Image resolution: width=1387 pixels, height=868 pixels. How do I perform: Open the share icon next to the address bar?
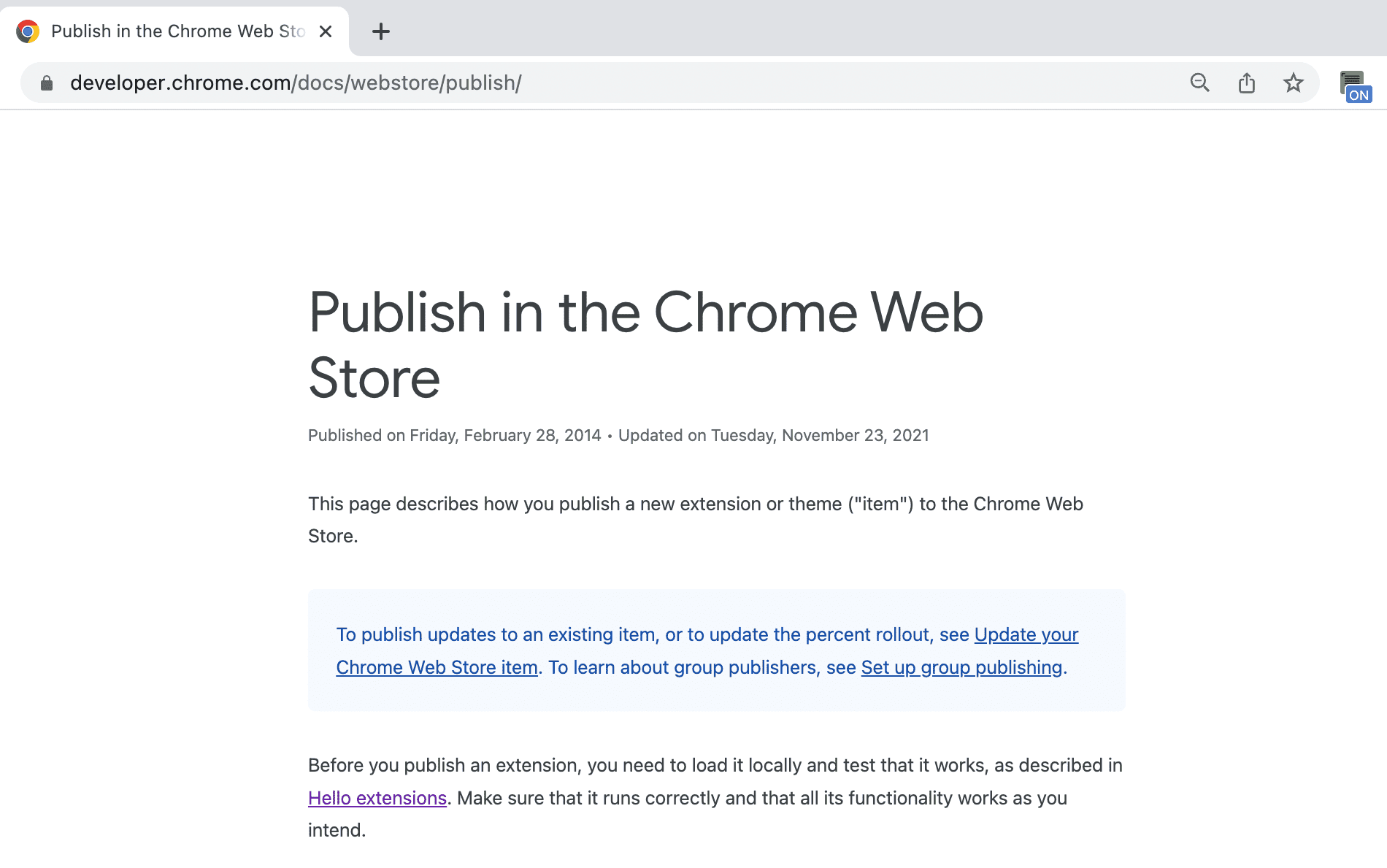tap(1247, 82)
